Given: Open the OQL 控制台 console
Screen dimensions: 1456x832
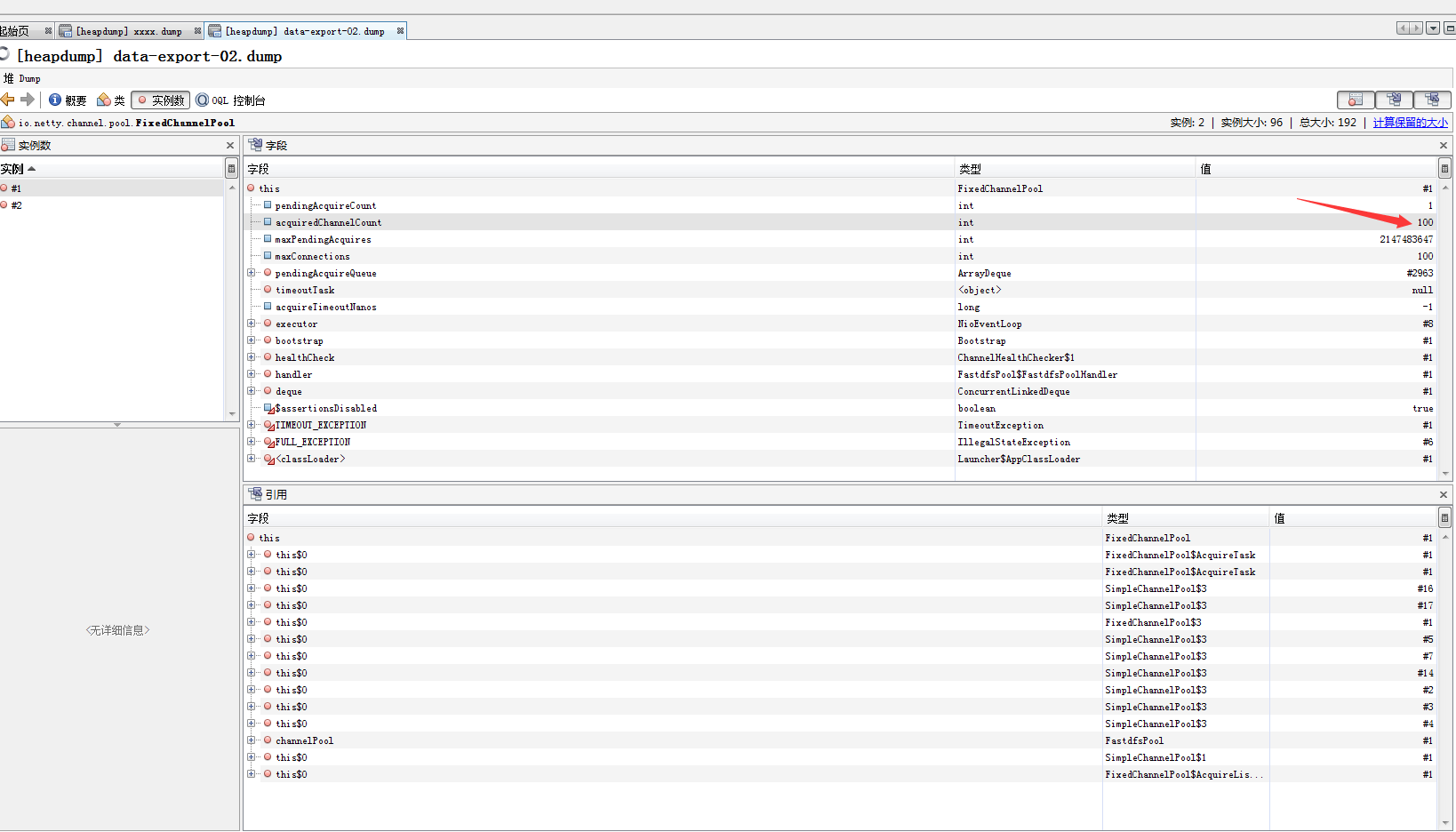Looking at the screenshot, I should tap(231, 100).
